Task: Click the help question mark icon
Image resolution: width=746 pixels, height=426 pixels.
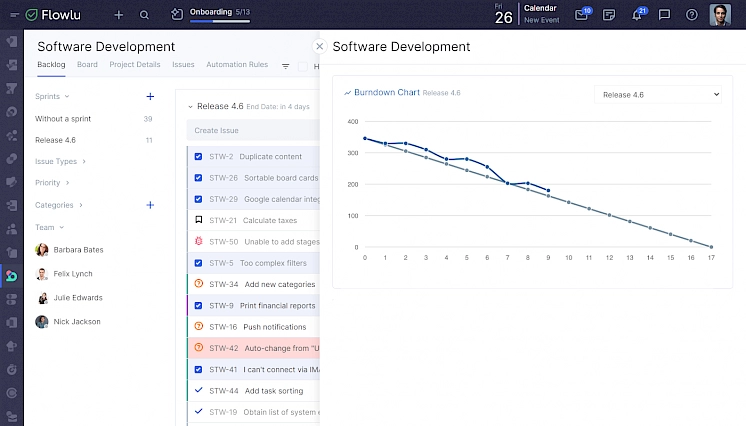Action: click(692, 15)
